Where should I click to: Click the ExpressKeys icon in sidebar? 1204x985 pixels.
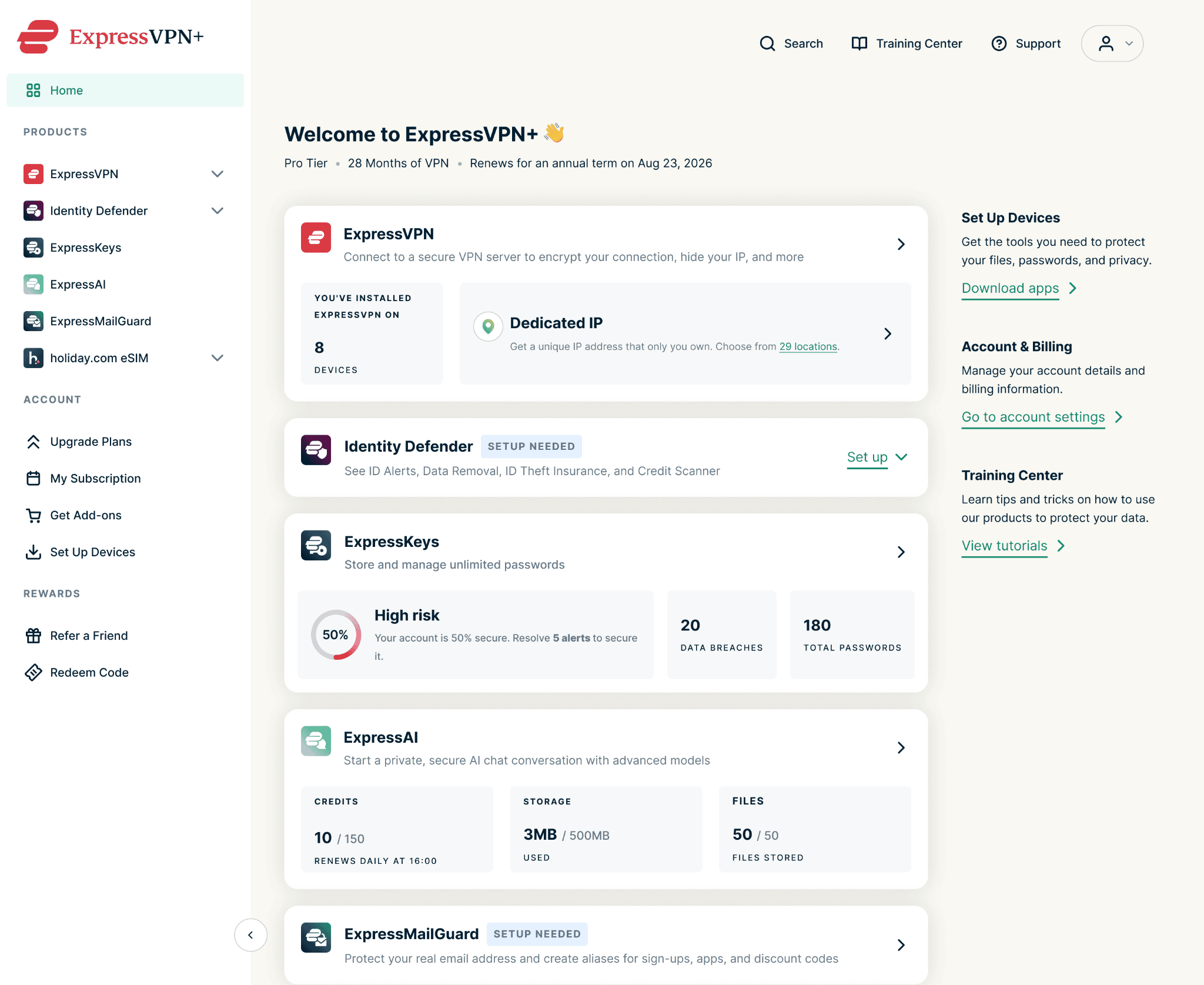[34, 248]
